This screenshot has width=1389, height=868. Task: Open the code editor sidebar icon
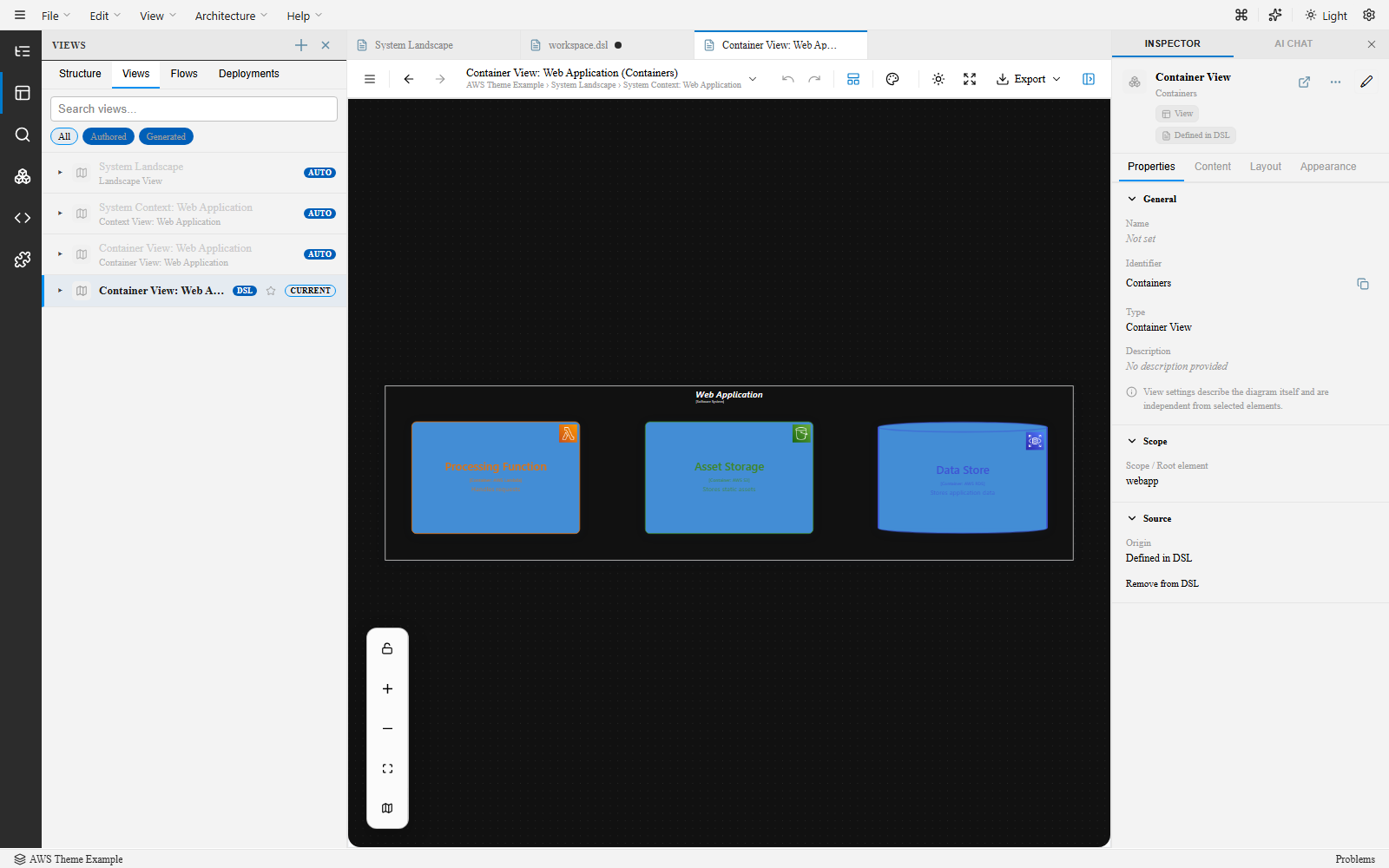pos(23,218)
